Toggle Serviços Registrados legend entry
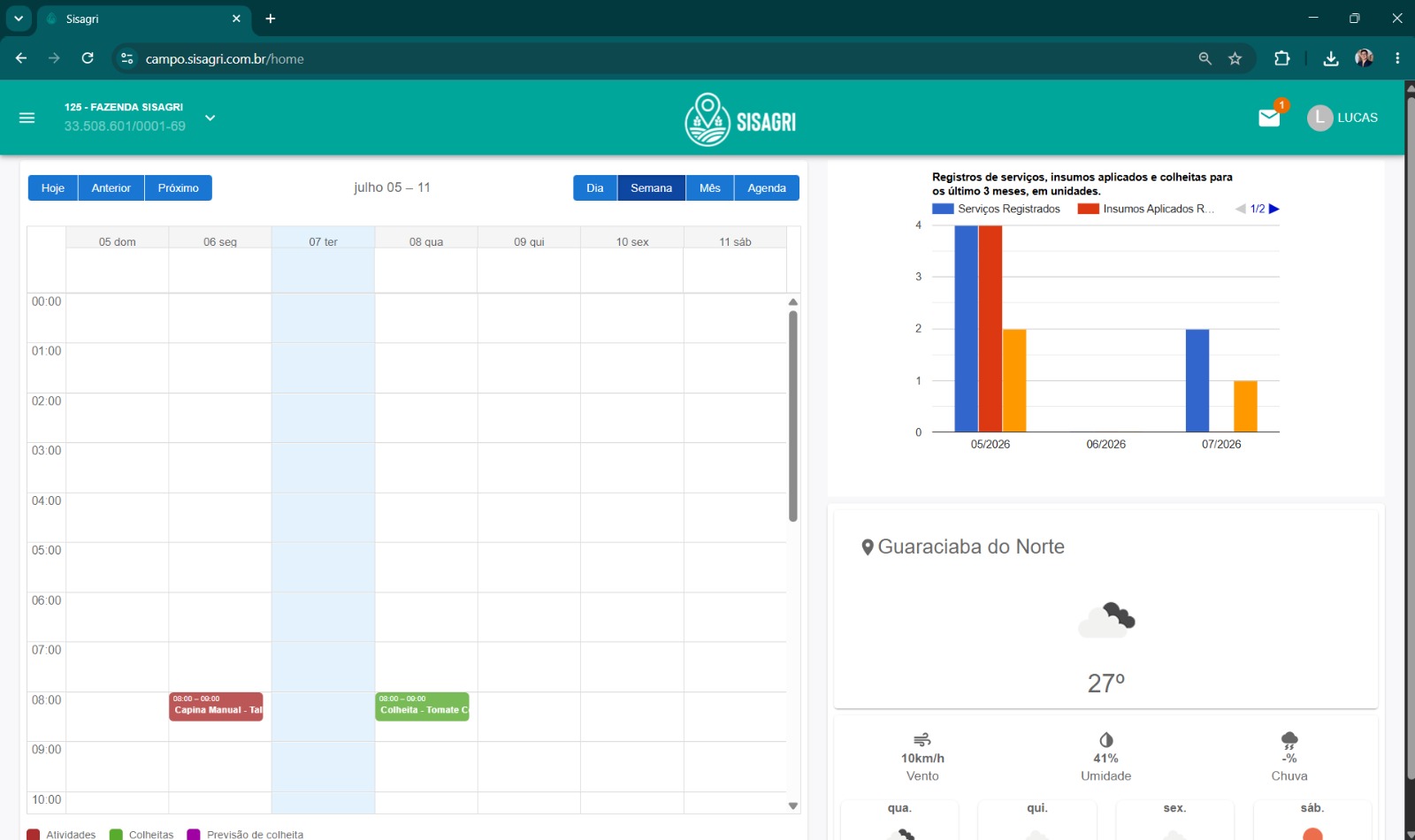This screenshot has height=840, width=1415. coord(997,209)
